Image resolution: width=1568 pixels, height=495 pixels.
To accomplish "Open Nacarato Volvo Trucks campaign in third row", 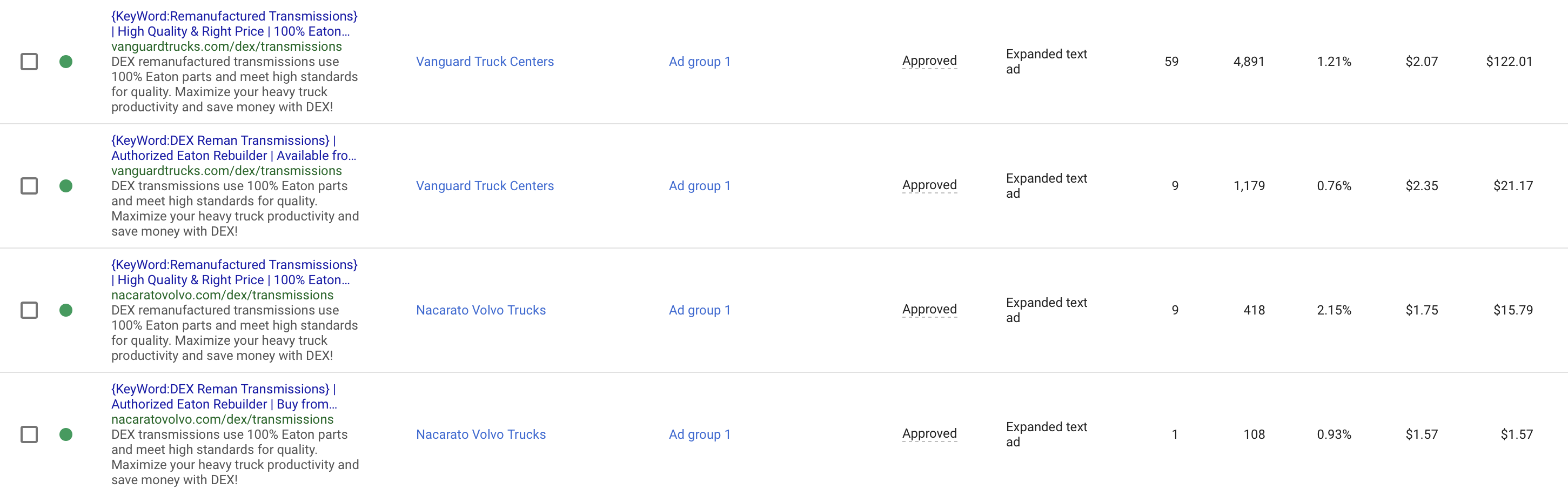I will click(x=481, y=310).
